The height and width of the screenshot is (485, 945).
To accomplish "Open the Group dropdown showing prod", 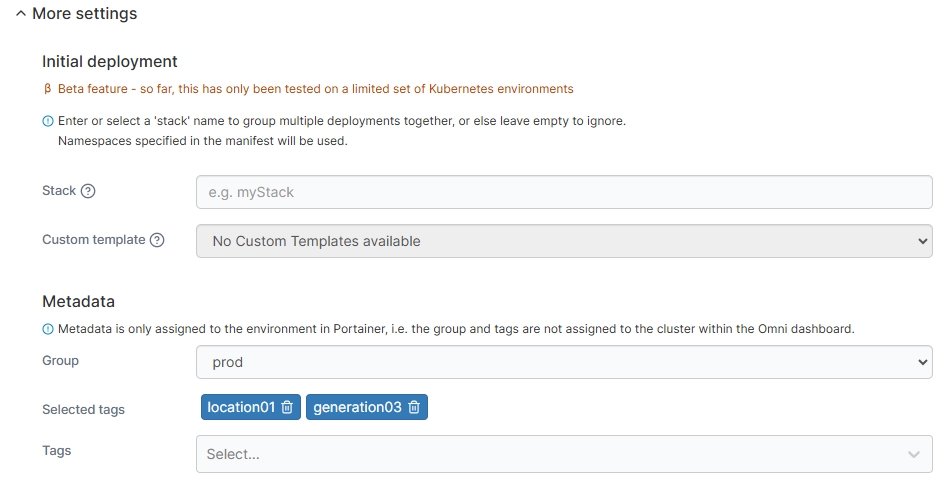I will tap(564, 362).
